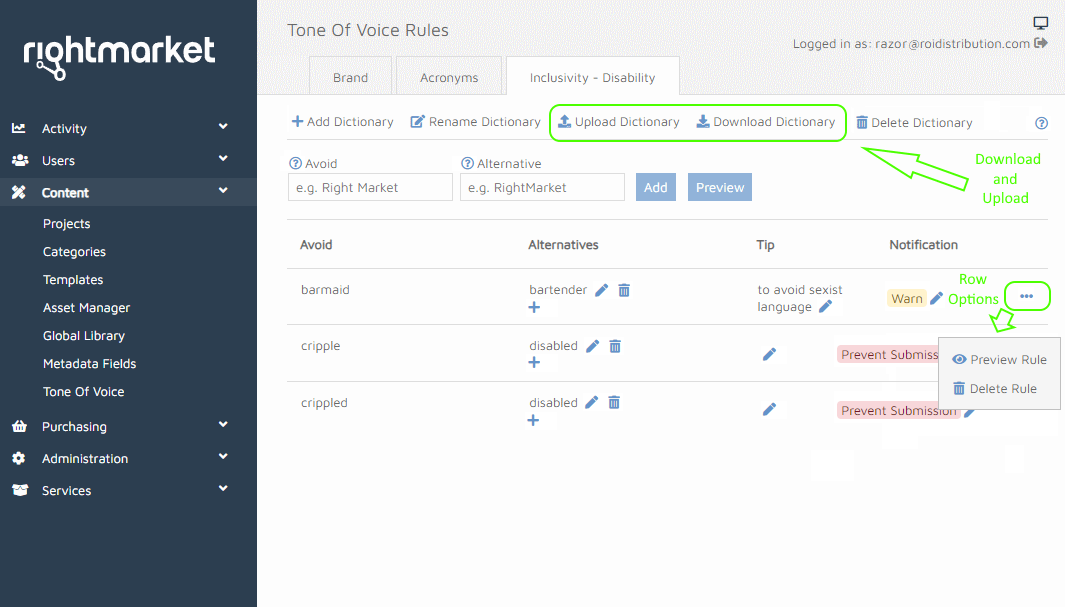This screenshot has height=607, width=1065.
Task: Click the help icon beside Delete Dictionary
Action: tap(1041, 123)
